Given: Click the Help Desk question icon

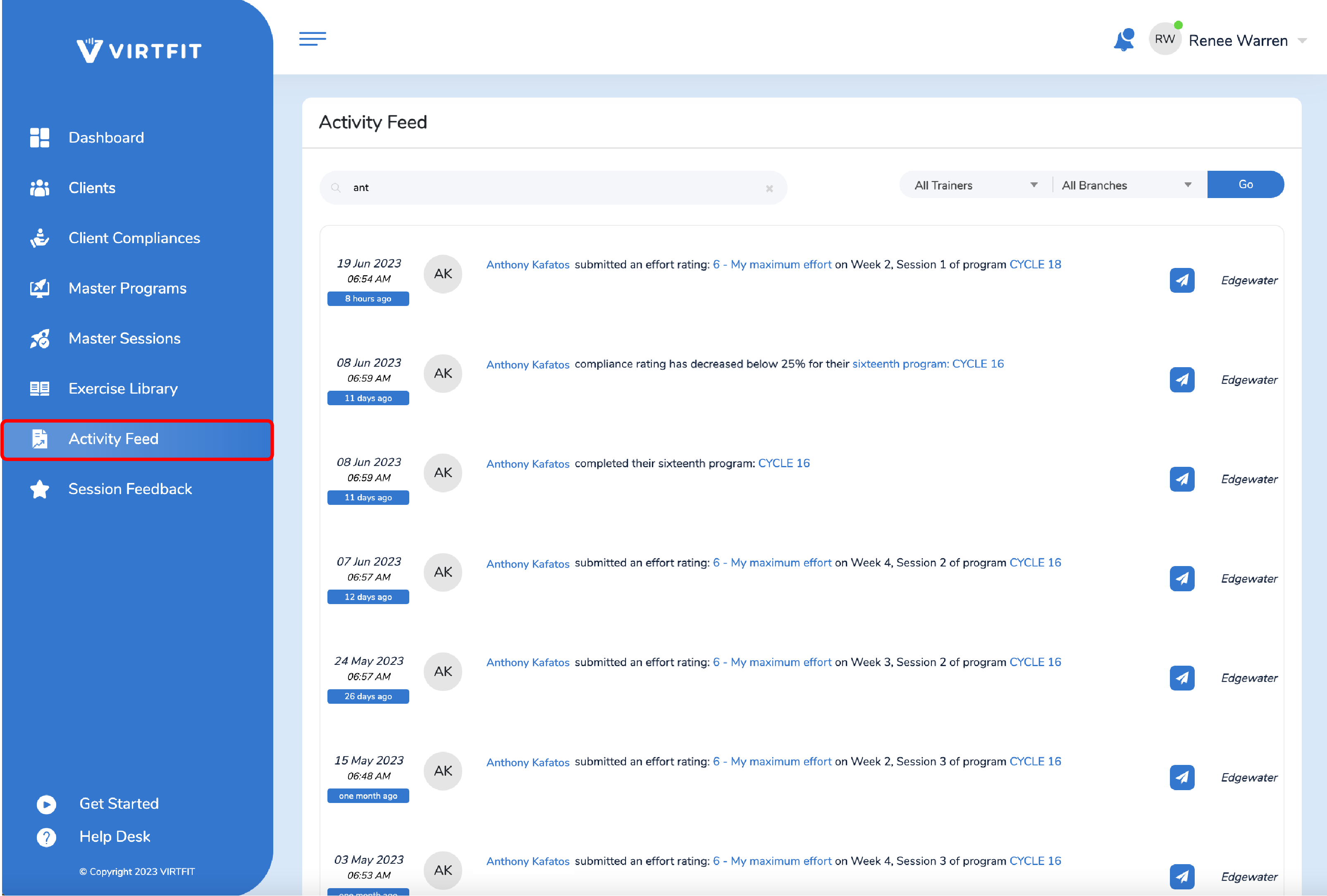Looking at the screenshot, I should coord(46,837).
